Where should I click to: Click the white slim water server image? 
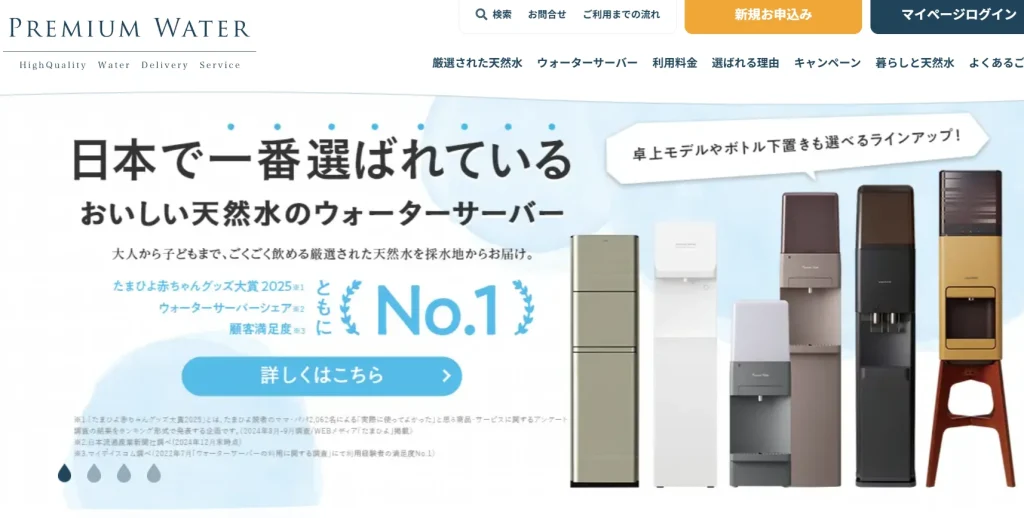pos(685,355)
